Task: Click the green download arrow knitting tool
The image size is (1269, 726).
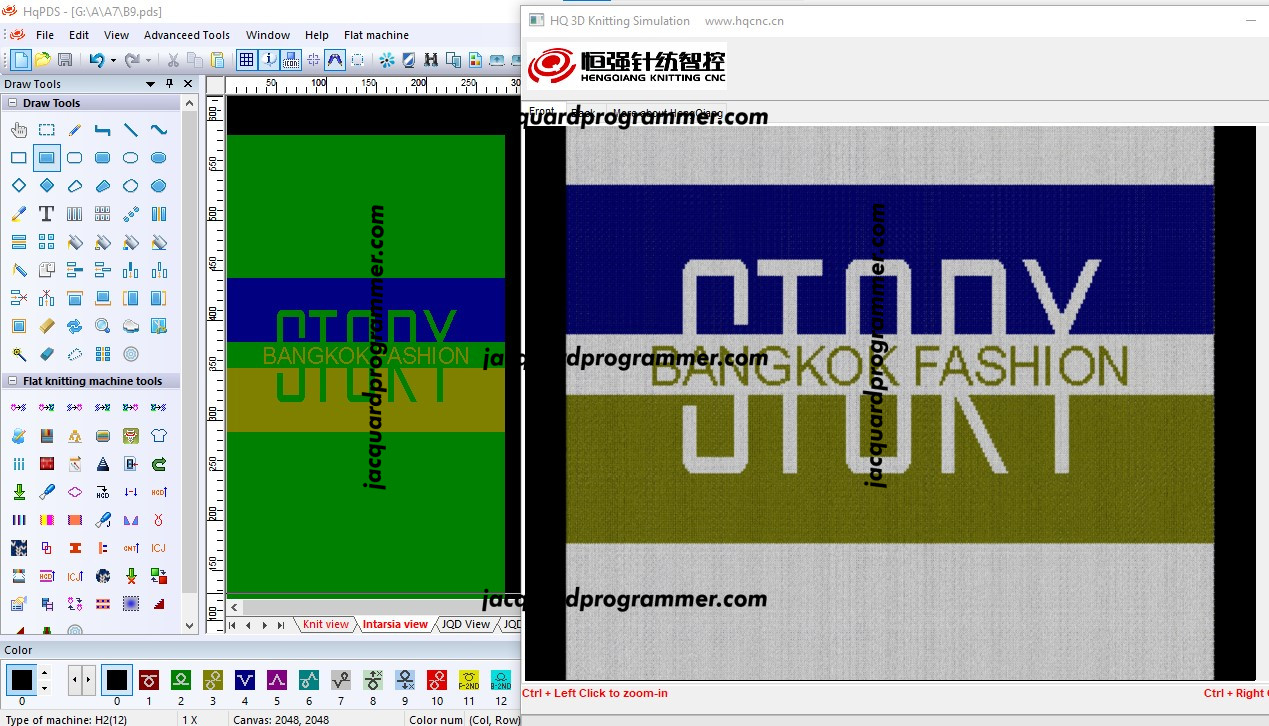Action: pos(19,492)
